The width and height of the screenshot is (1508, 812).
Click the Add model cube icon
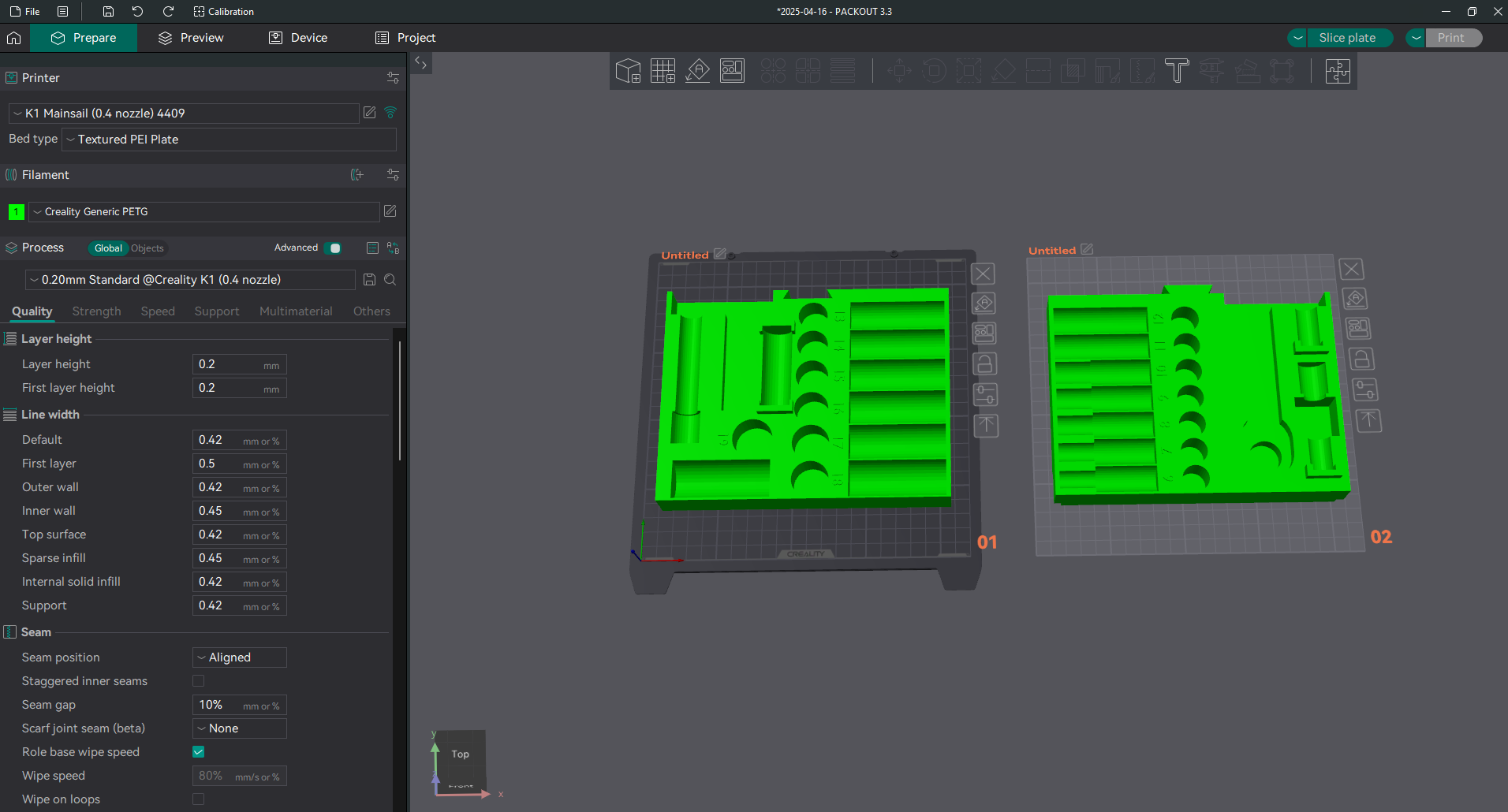pos(628,71)
